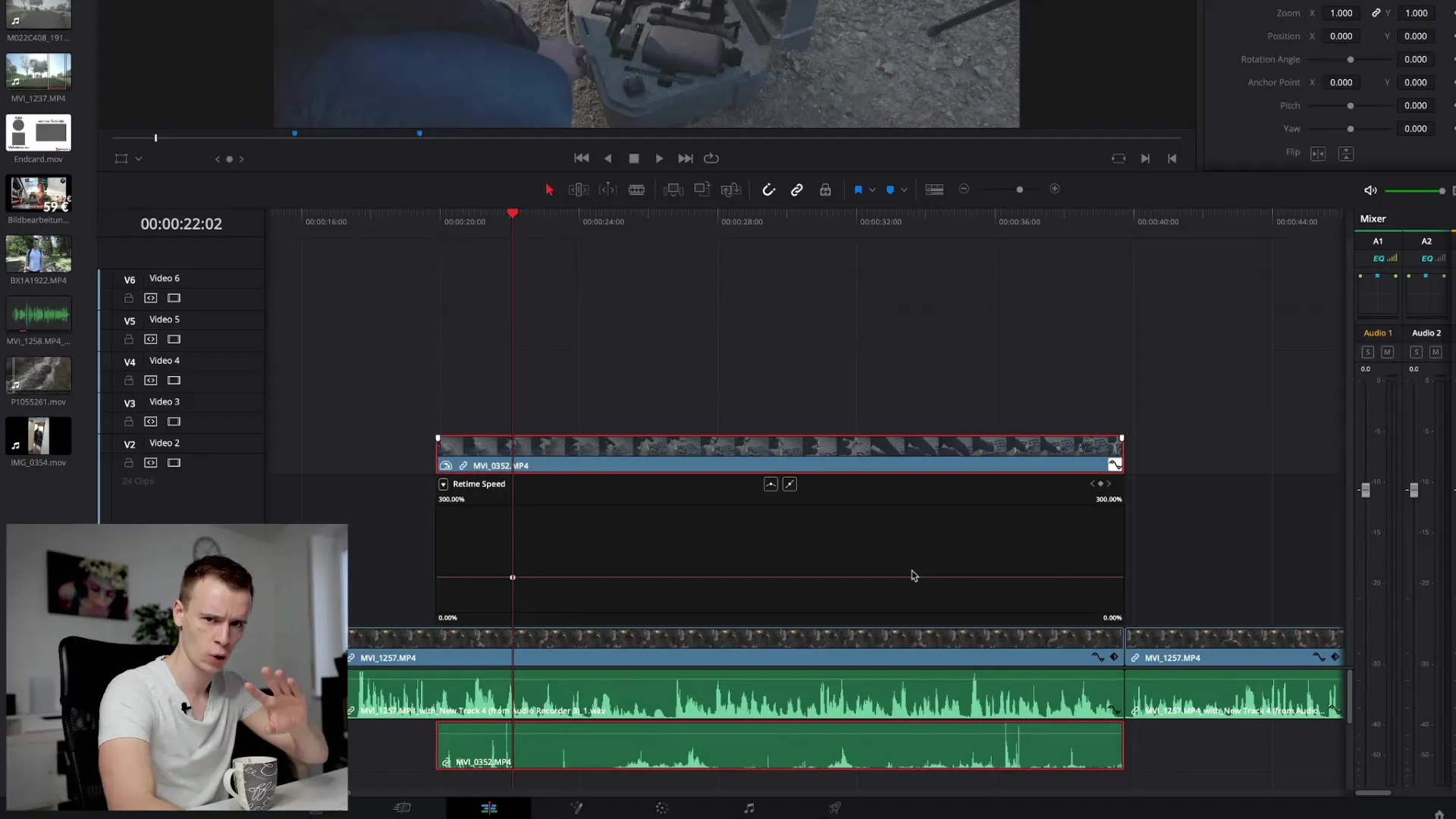Flip clip horizontally
This screenshot has width=1456, height=819.
[1318, 154]
